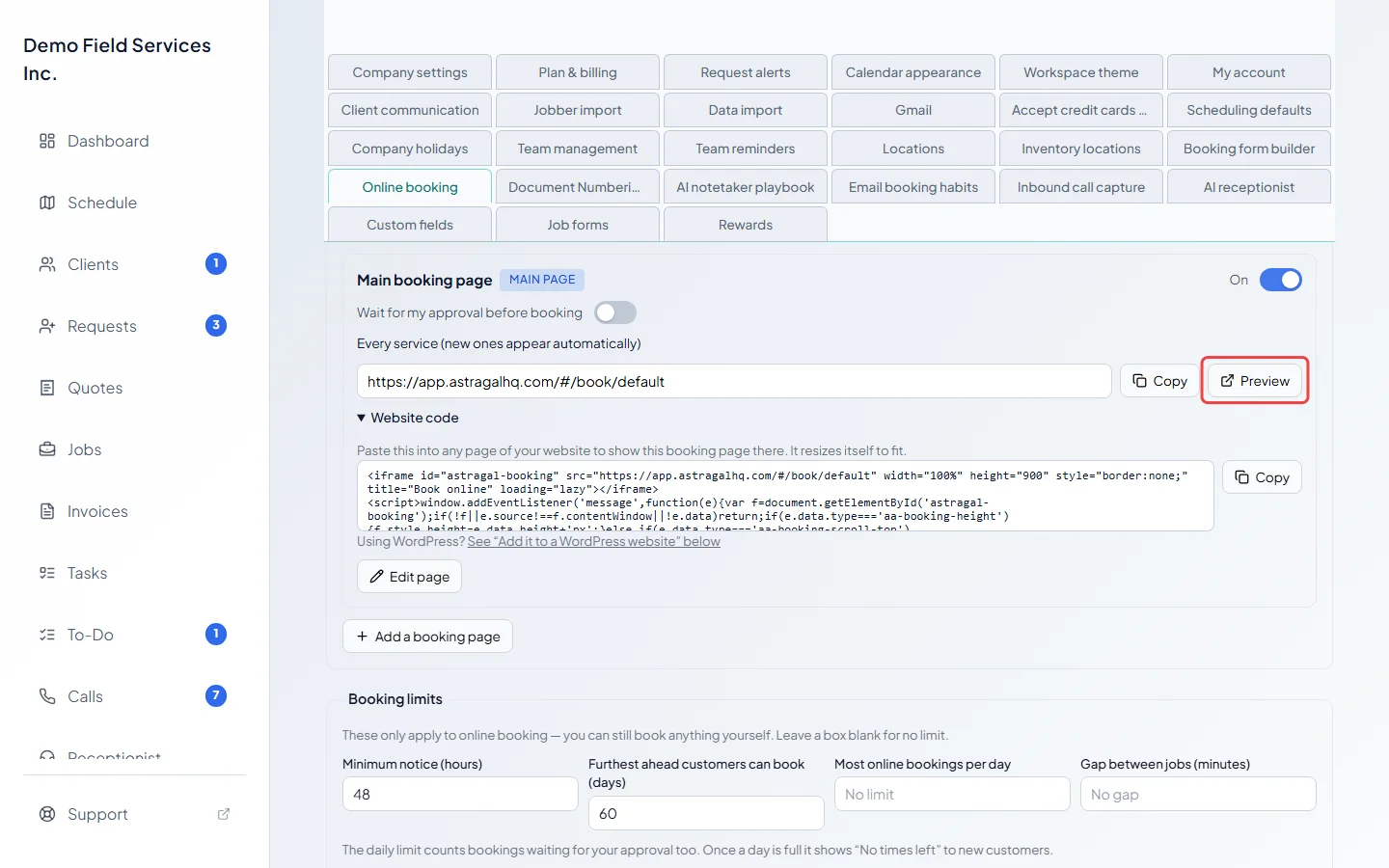Click the Minimum notice hours field

[x=460, y=795]
